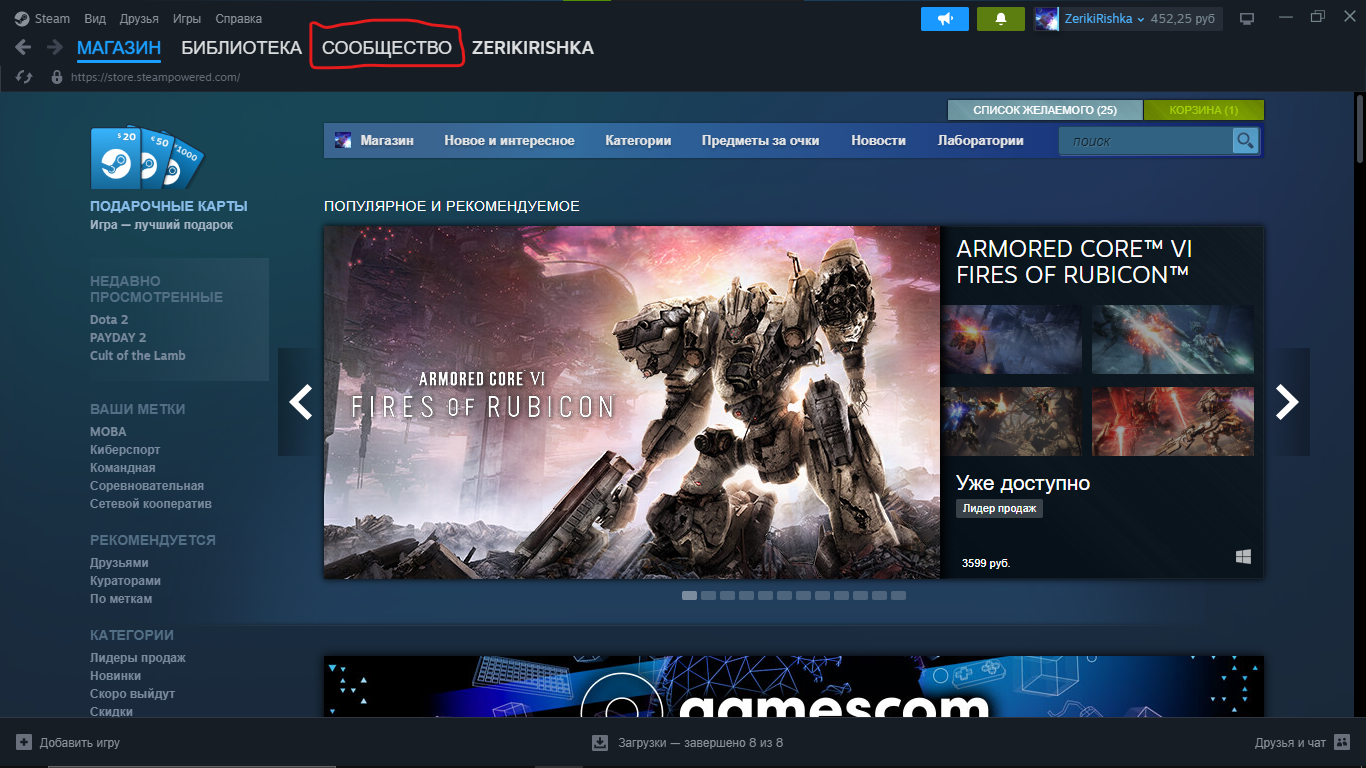Open recently viewed PAYDAY 2
1366x768 pixels.
pyautogui.click(x=118, y=338)
